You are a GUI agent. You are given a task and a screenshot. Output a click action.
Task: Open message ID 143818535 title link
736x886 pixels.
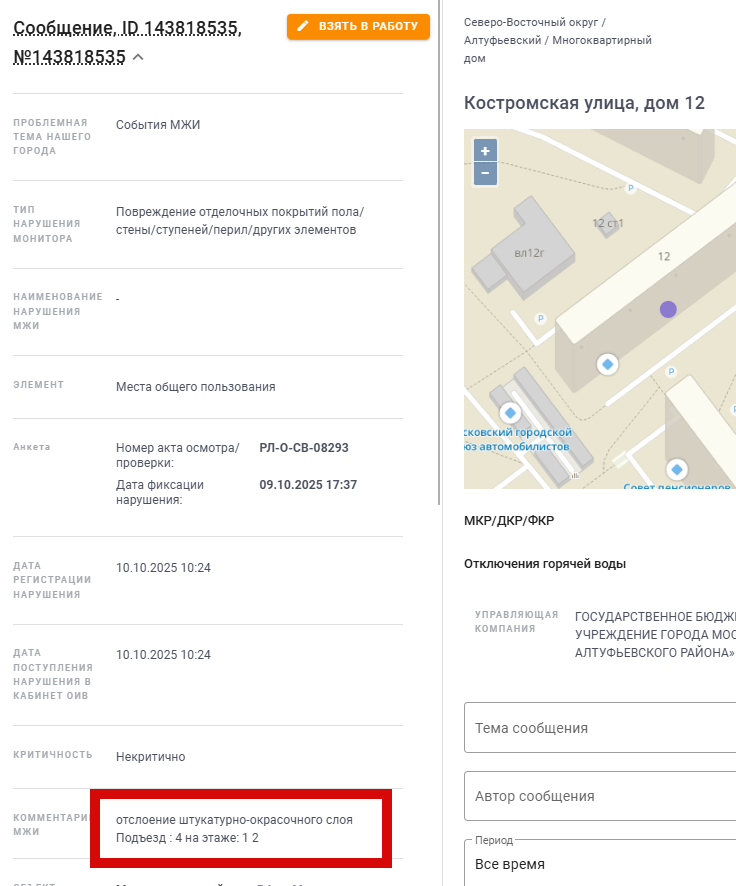(127, 42)
